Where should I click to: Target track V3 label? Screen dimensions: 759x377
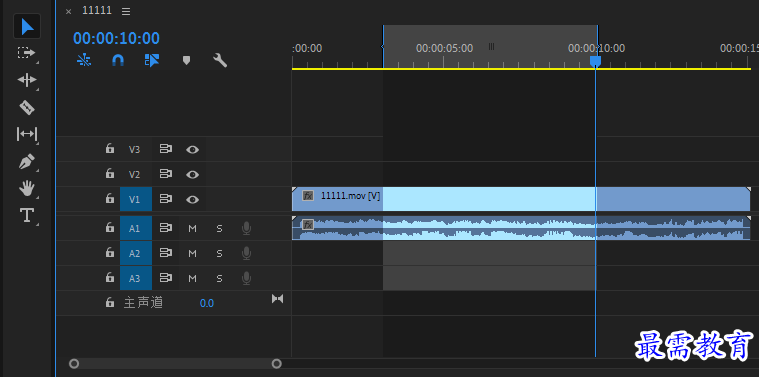(x=134, y=150)
